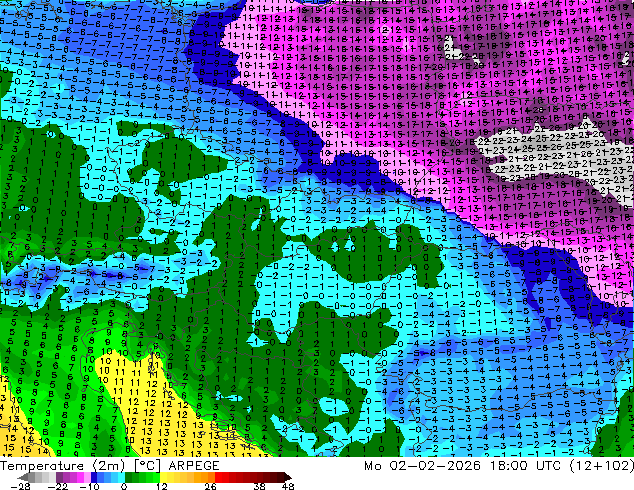Click the 'Temperature (2m) [°C] ARPEGE' title
Viewport: 634px width, 490px height.
pos(110,465)
